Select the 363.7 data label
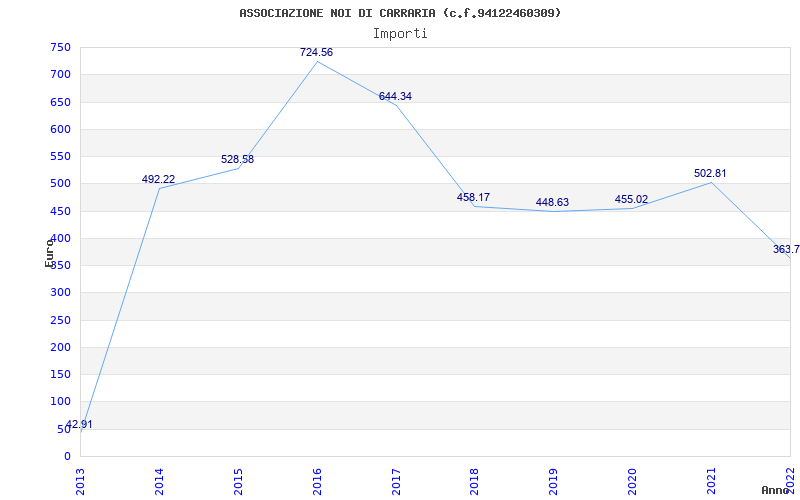 786,249
